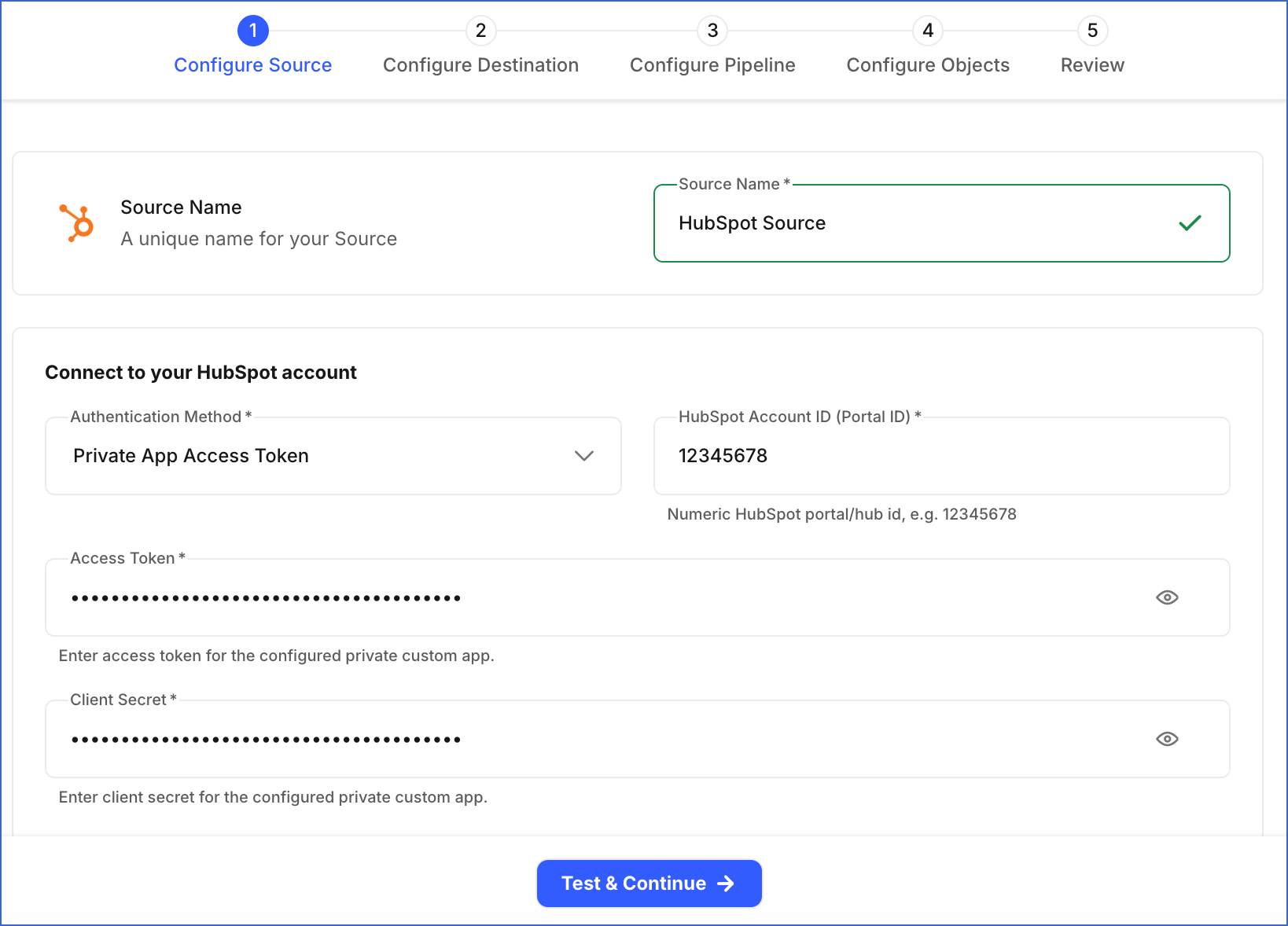Click the green checkmark in Source Name field
This screenshot has height=926, width=1288.
(1190, 223)
